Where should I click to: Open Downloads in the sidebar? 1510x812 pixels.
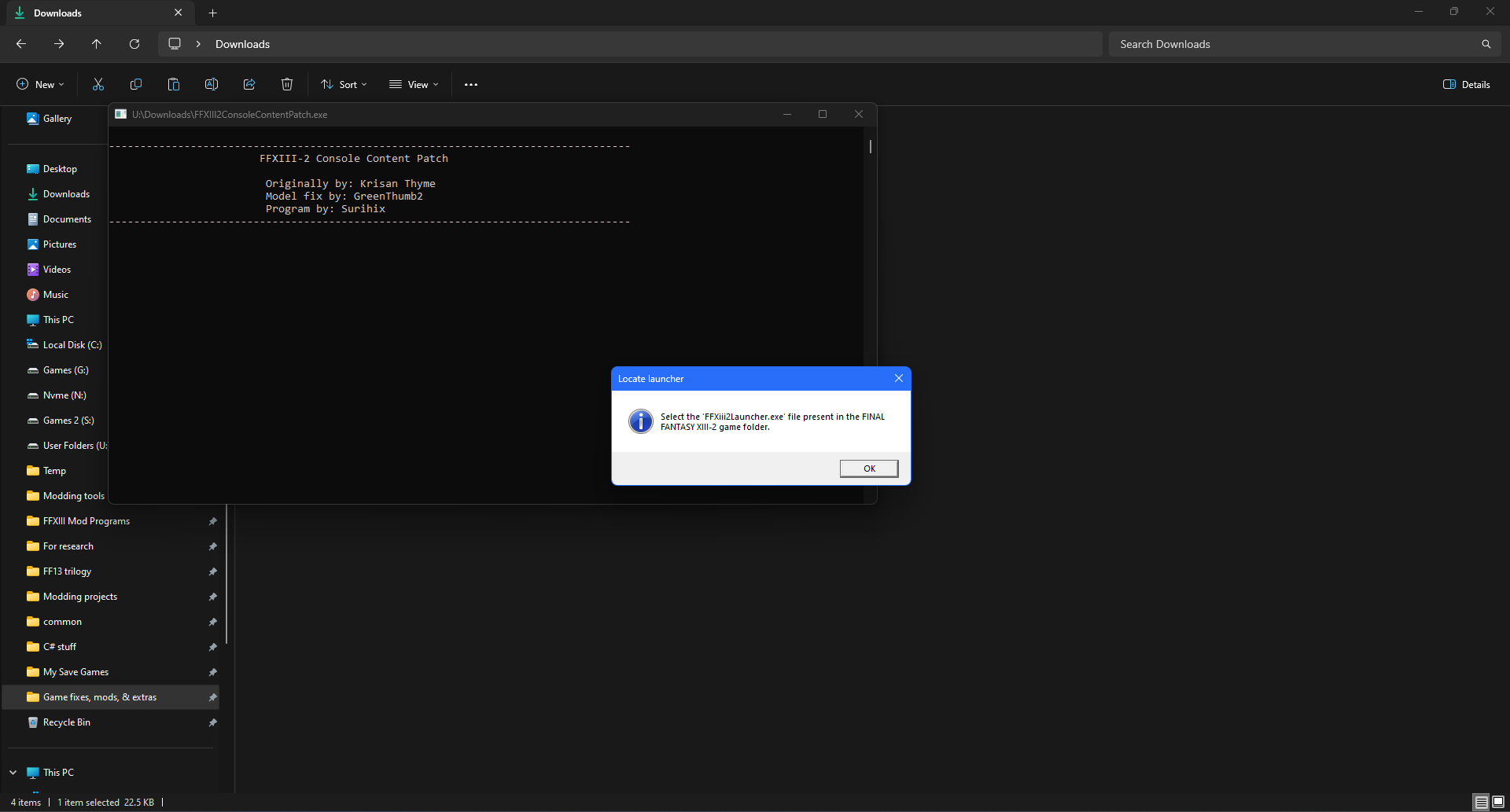coord(66,194)
